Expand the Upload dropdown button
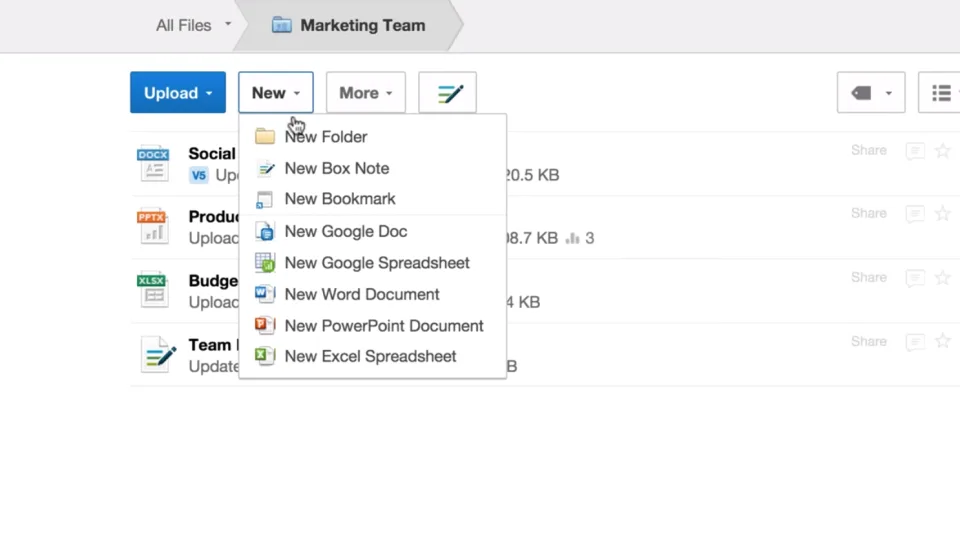This screenshot has width=960, height=536. click(178, 92)
